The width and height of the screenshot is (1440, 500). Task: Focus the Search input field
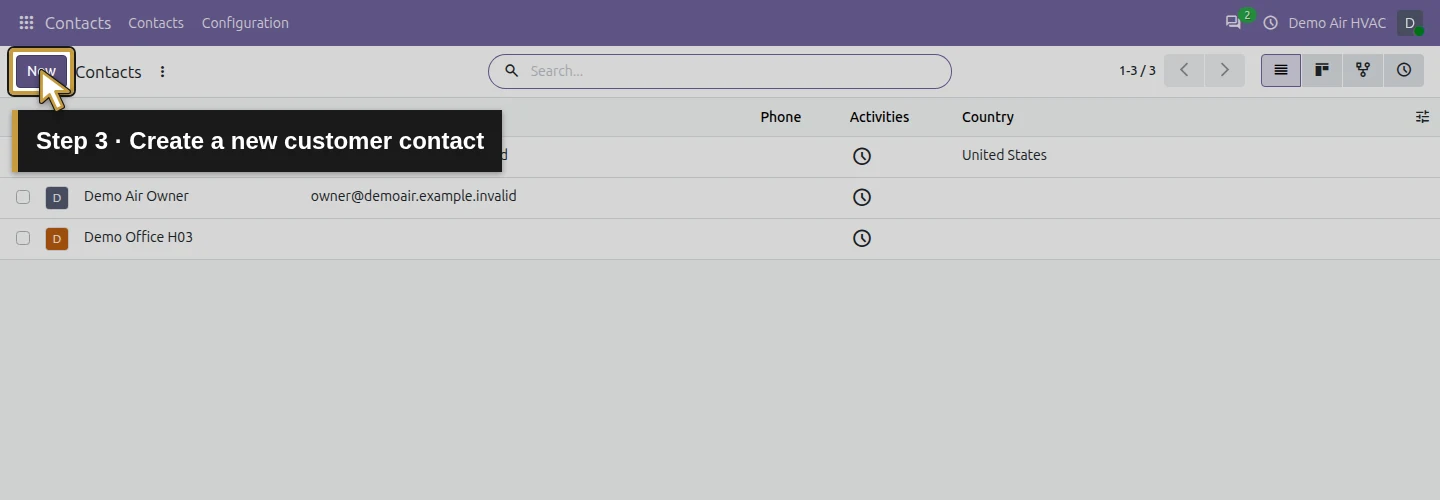(735, 71)
